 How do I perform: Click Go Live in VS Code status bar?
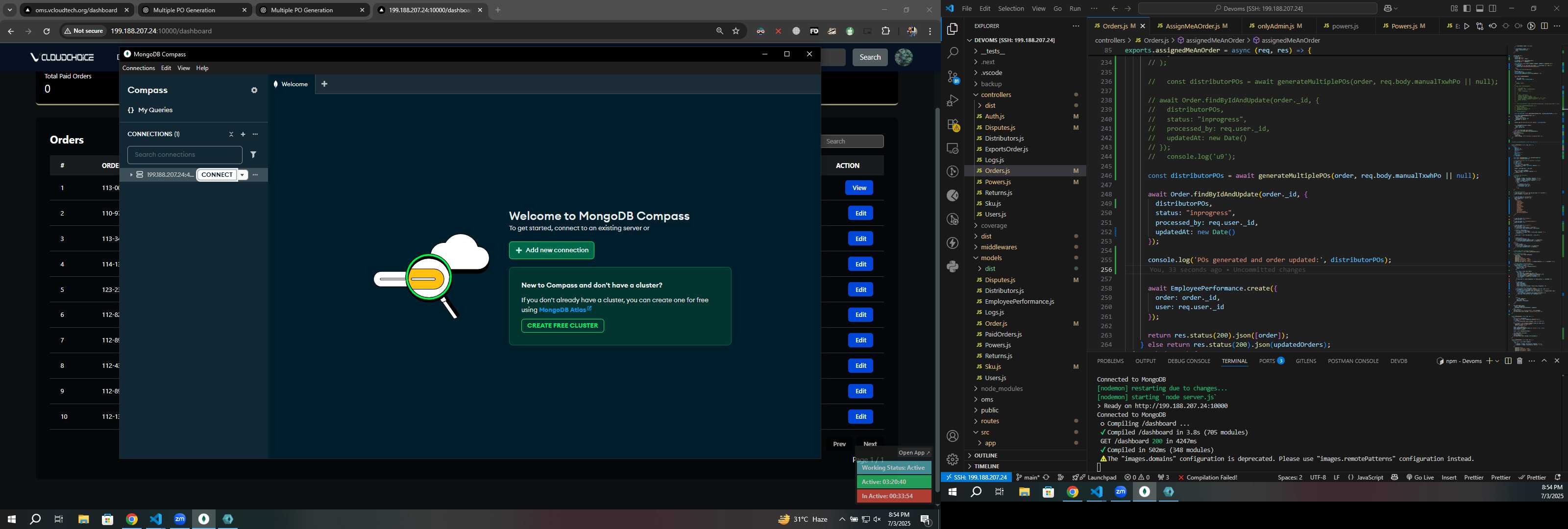tap(1420, 477)
